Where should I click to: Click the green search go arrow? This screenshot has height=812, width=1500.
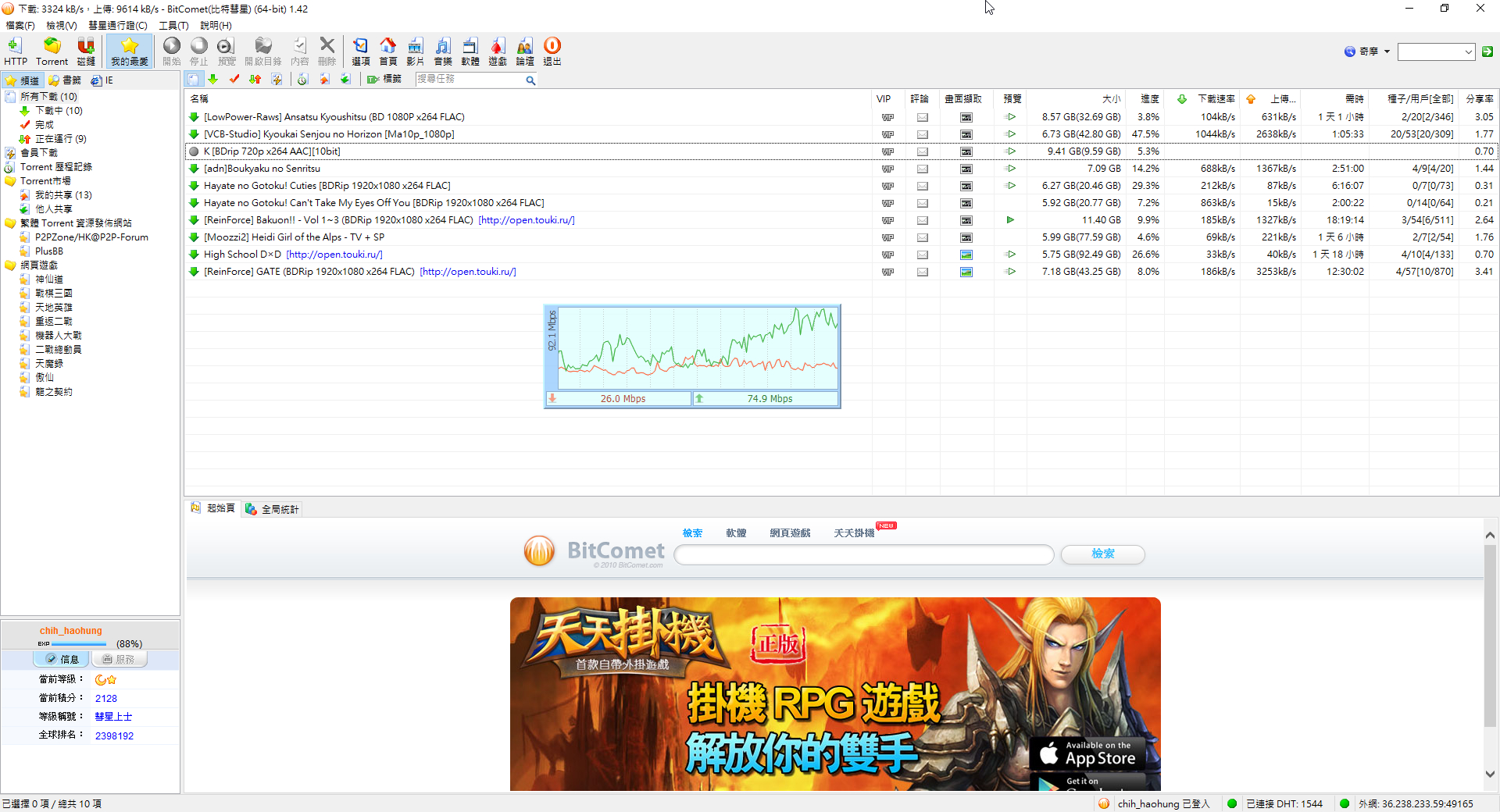coord(1487,52)
